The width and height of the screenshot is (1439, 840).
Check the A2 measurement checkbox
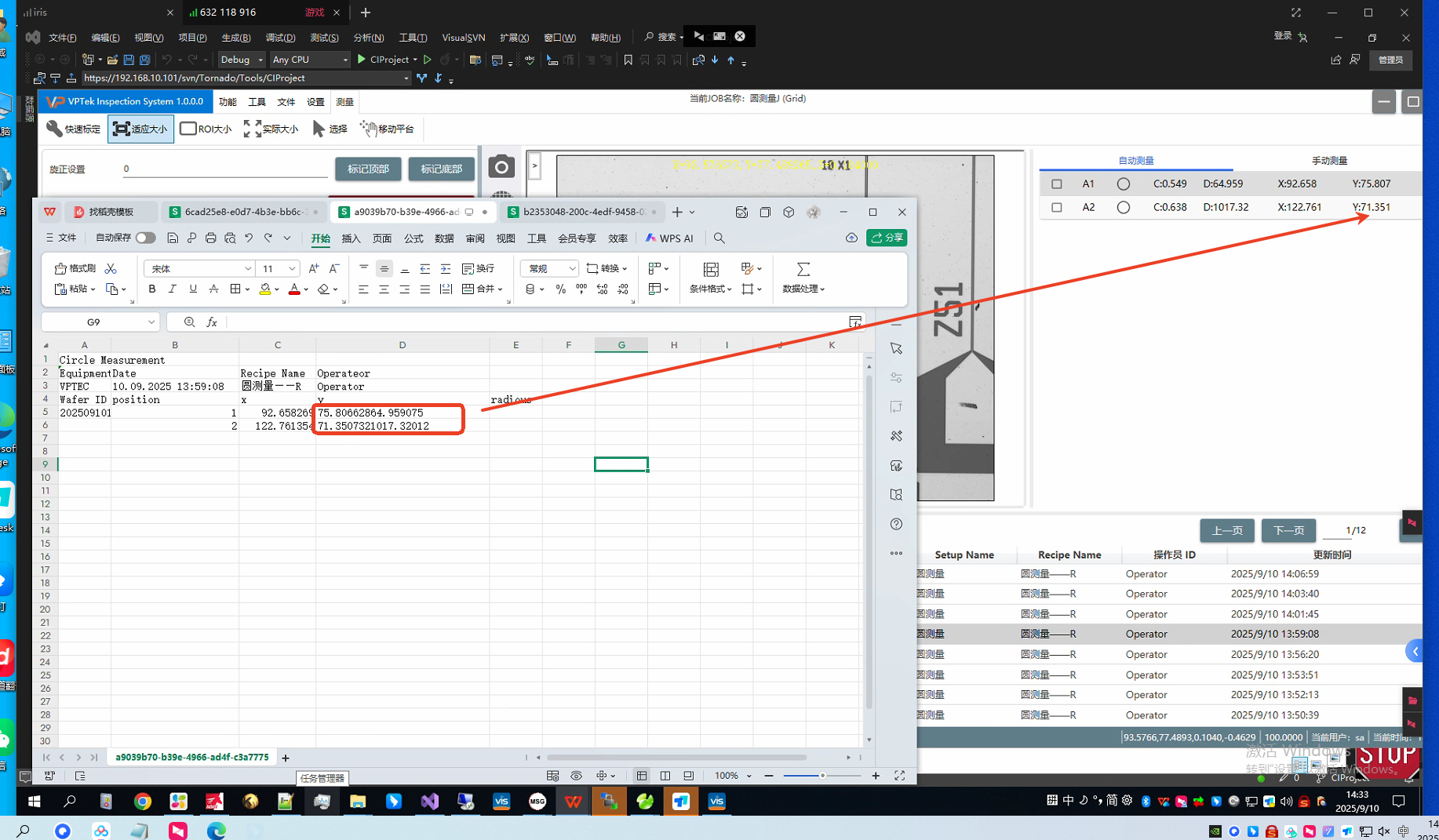point(1057,207)
